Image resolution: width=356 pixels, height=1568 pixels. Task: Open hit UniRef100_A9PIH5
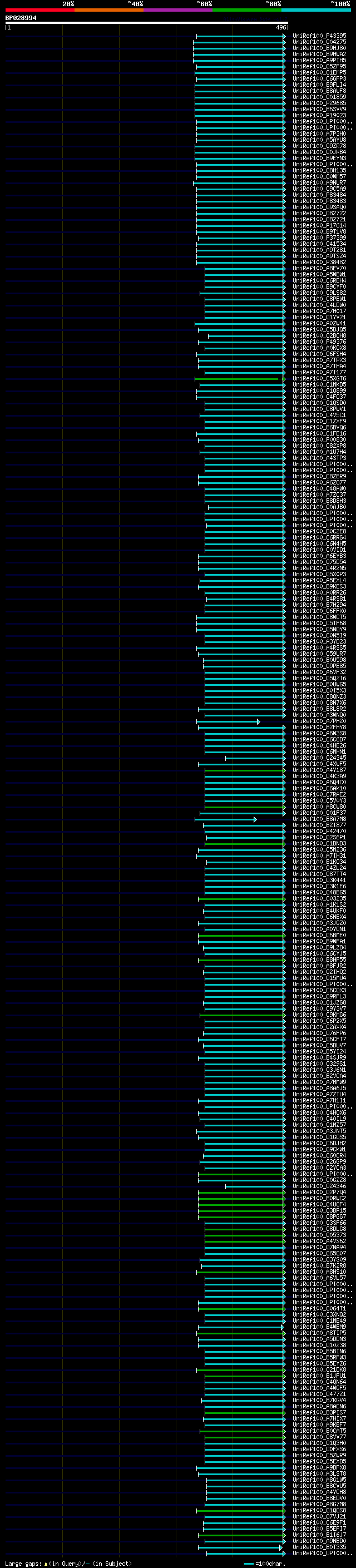[319, 60]
